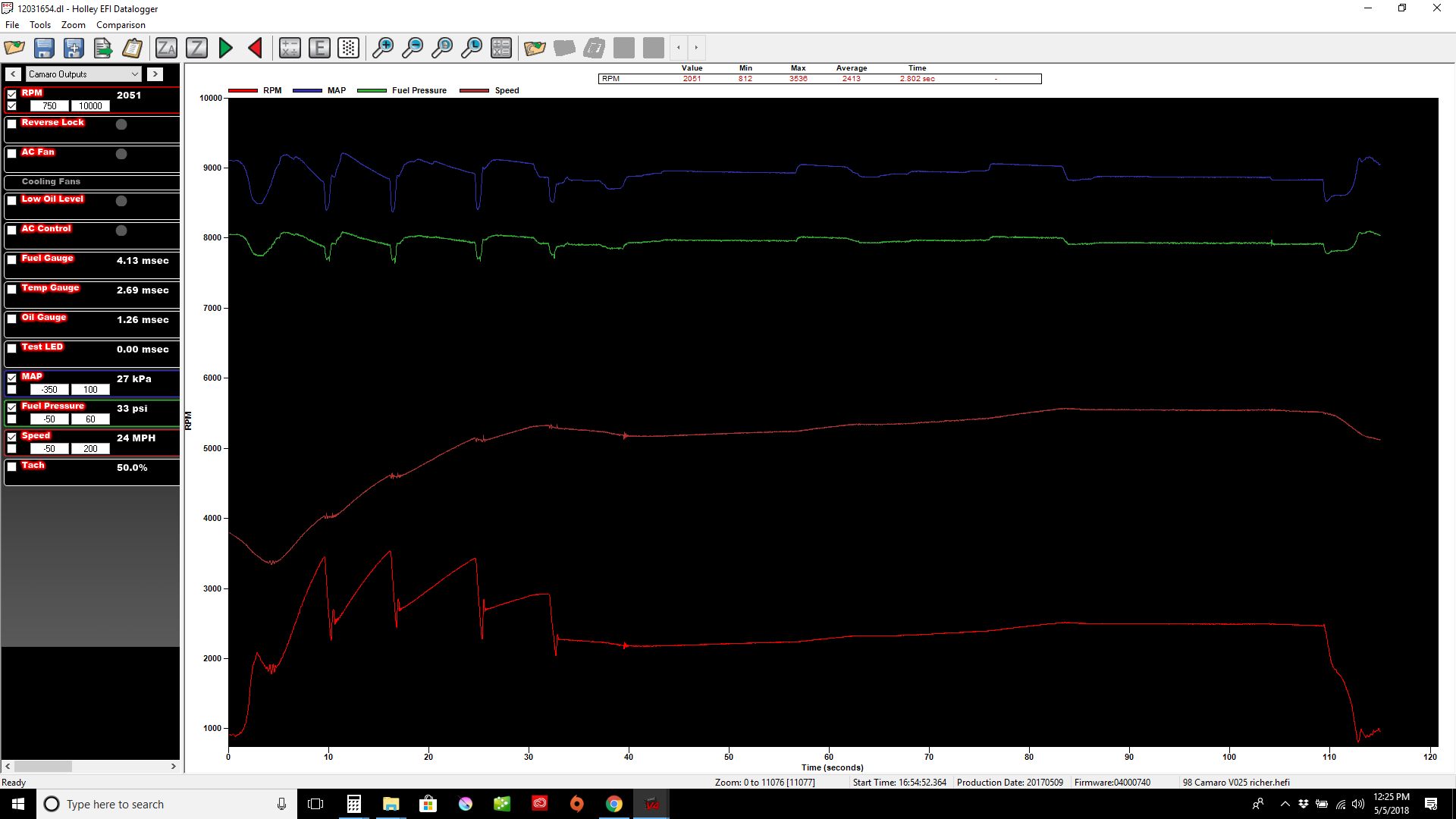
Task: Start reverse playback of the datalog
Action: (255, 48)
